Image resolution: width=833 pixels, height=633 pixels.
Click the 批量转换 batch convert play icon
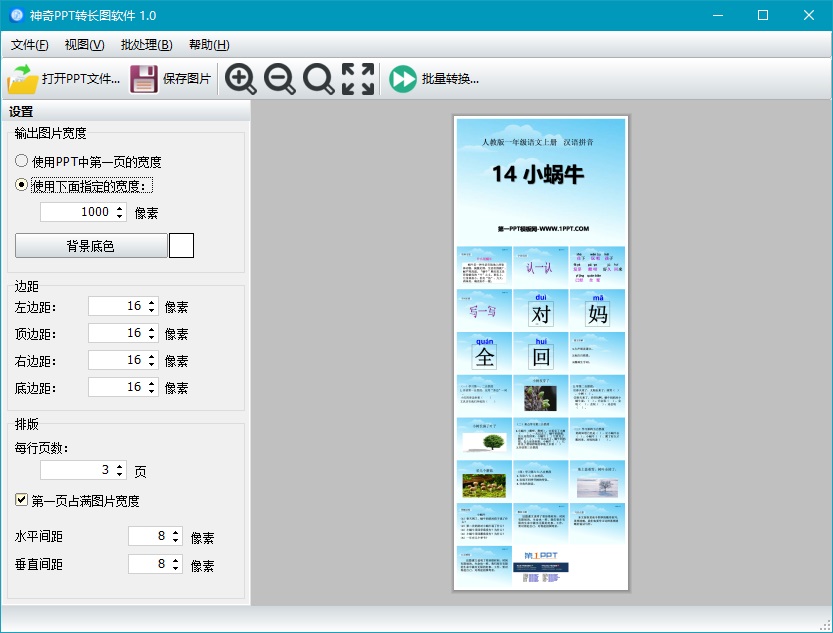tap(400, 80)
